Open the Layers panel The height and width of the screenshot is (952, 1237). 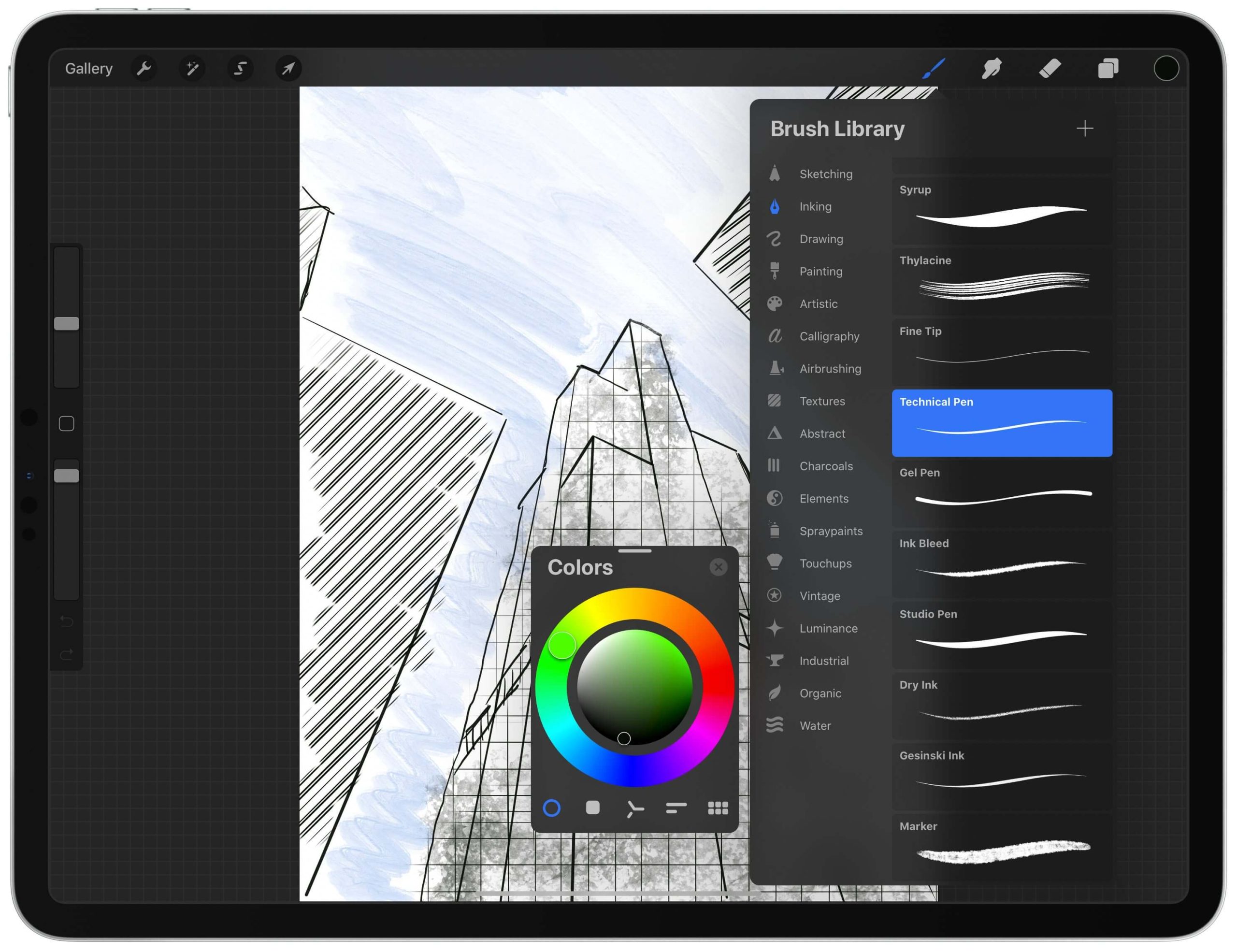pyautogui.click(x=1108, y=67)
